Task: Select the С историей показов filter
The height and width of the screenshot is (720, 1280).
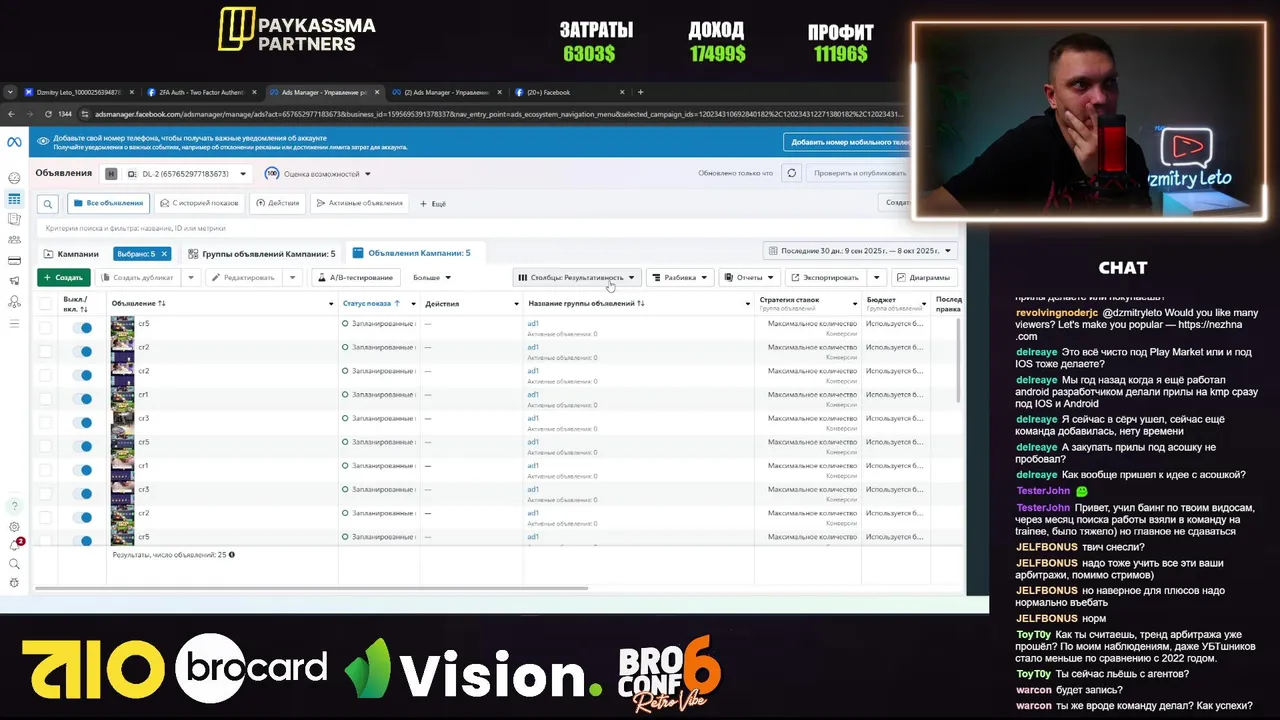Action: [199, 203]
